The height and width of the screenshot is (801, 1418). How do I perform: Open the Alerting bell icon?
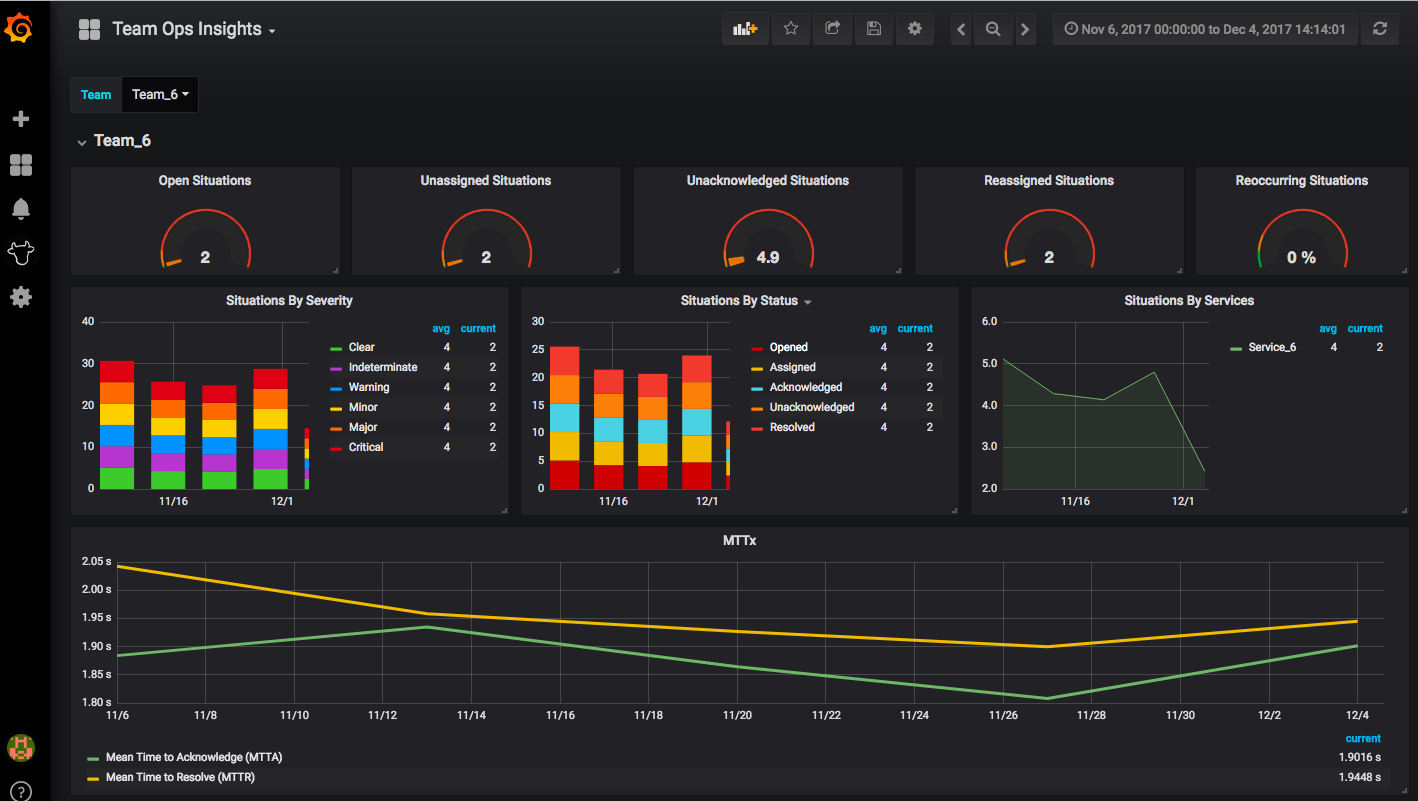point(20,208)
